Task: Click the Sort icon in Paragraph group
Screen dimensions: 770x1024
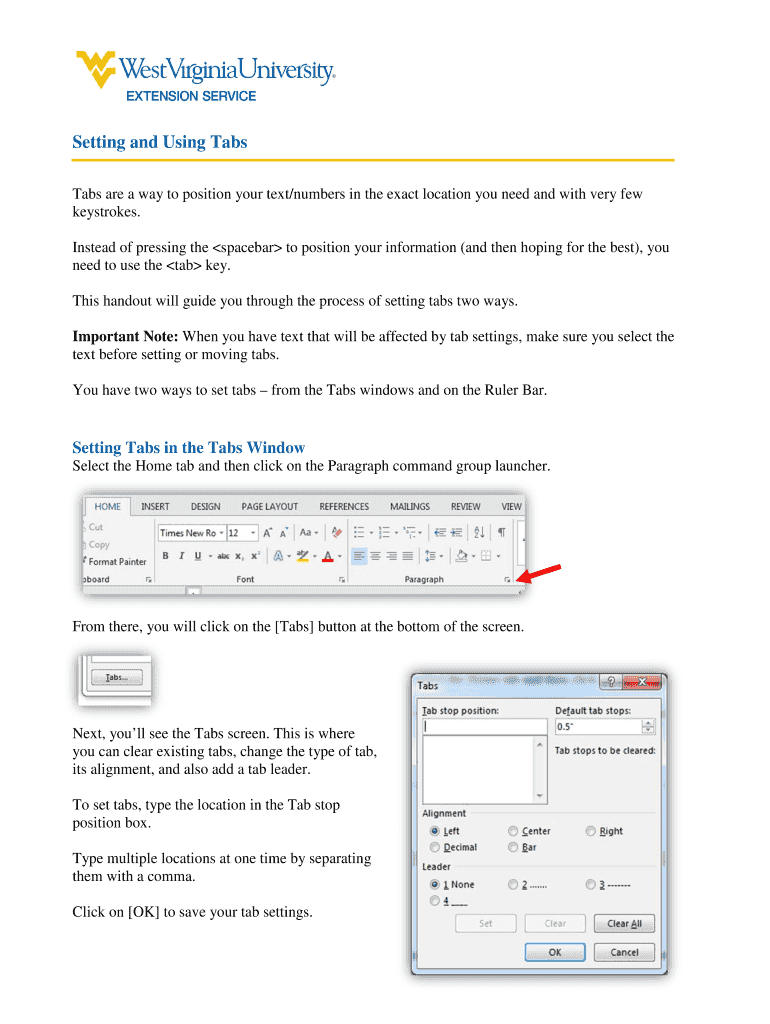Action: pyautogui.click(x=478, y=533)
